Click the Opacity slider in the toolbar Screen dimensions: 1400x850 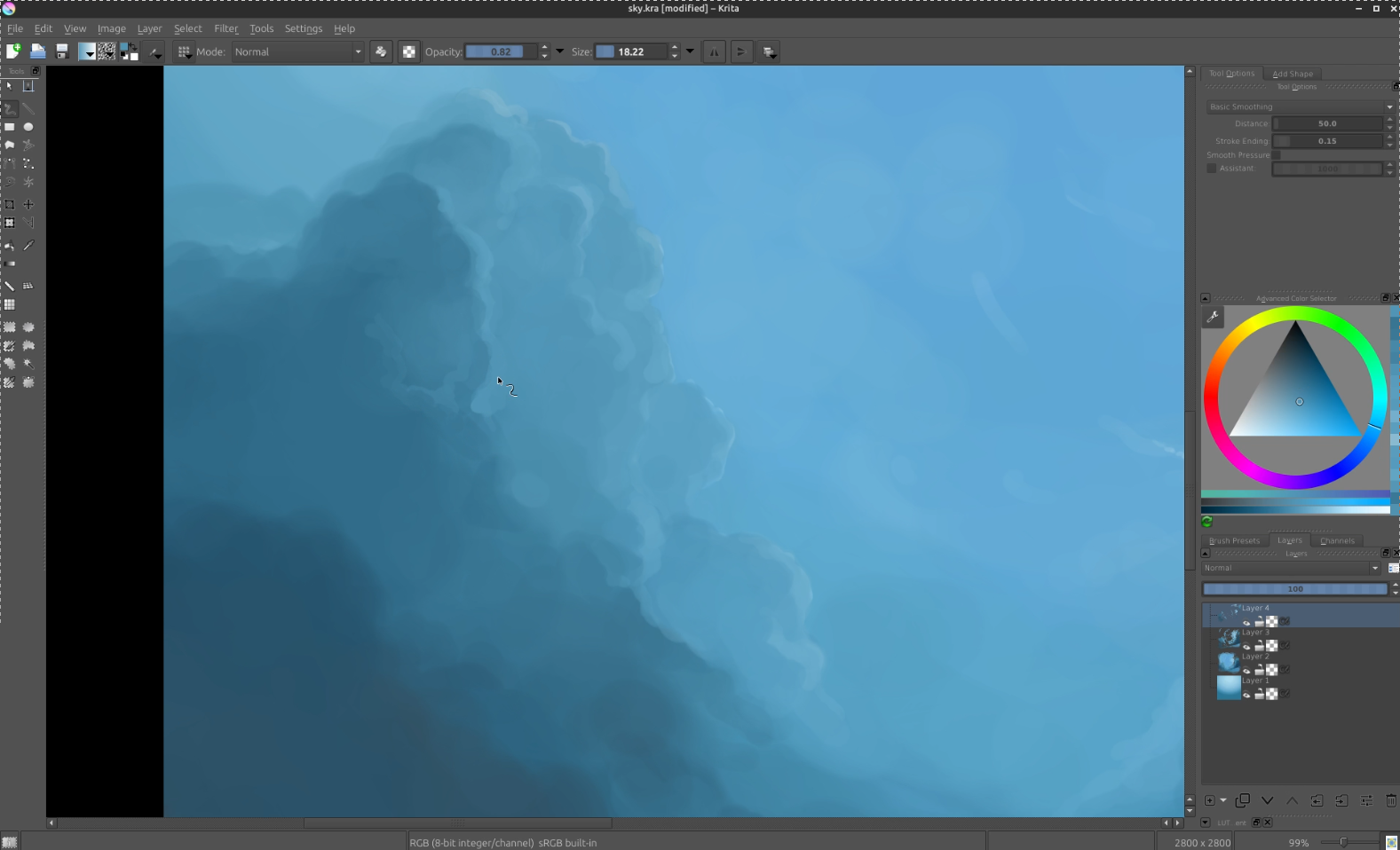click(x=501, y=51)
